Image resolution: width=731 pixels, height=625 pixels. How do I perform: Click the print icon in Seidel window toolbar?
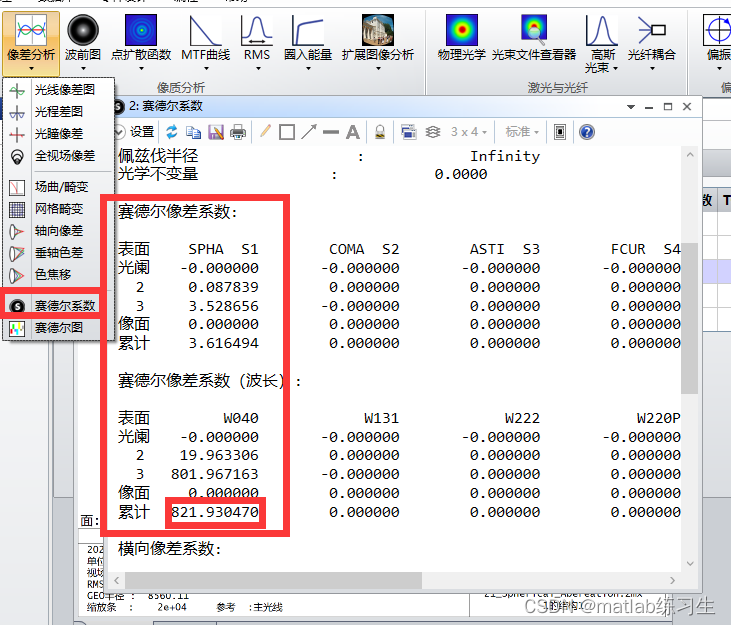238,132
